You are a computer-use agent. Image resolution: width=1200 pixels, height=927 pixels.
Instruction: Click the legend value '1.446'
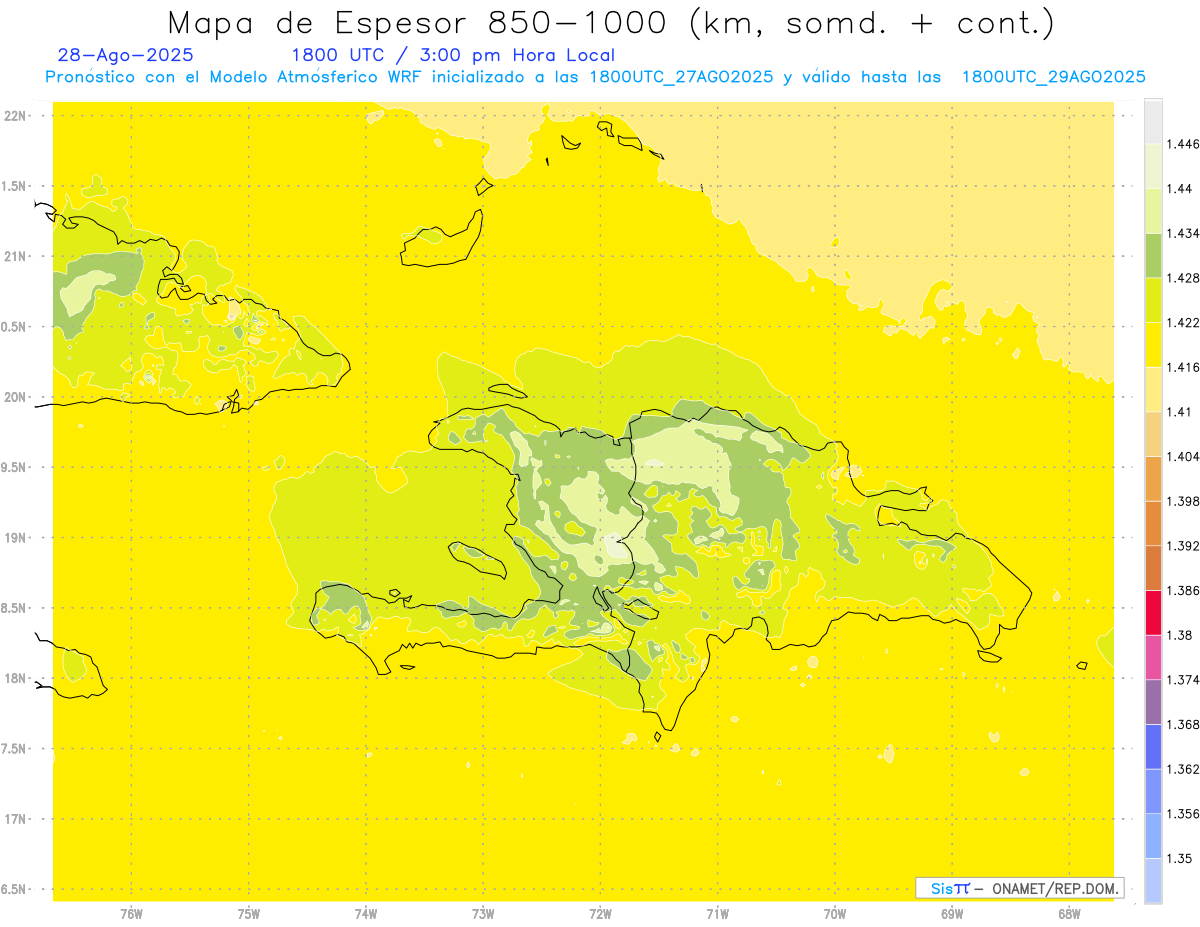click(x=1181, y=144)
